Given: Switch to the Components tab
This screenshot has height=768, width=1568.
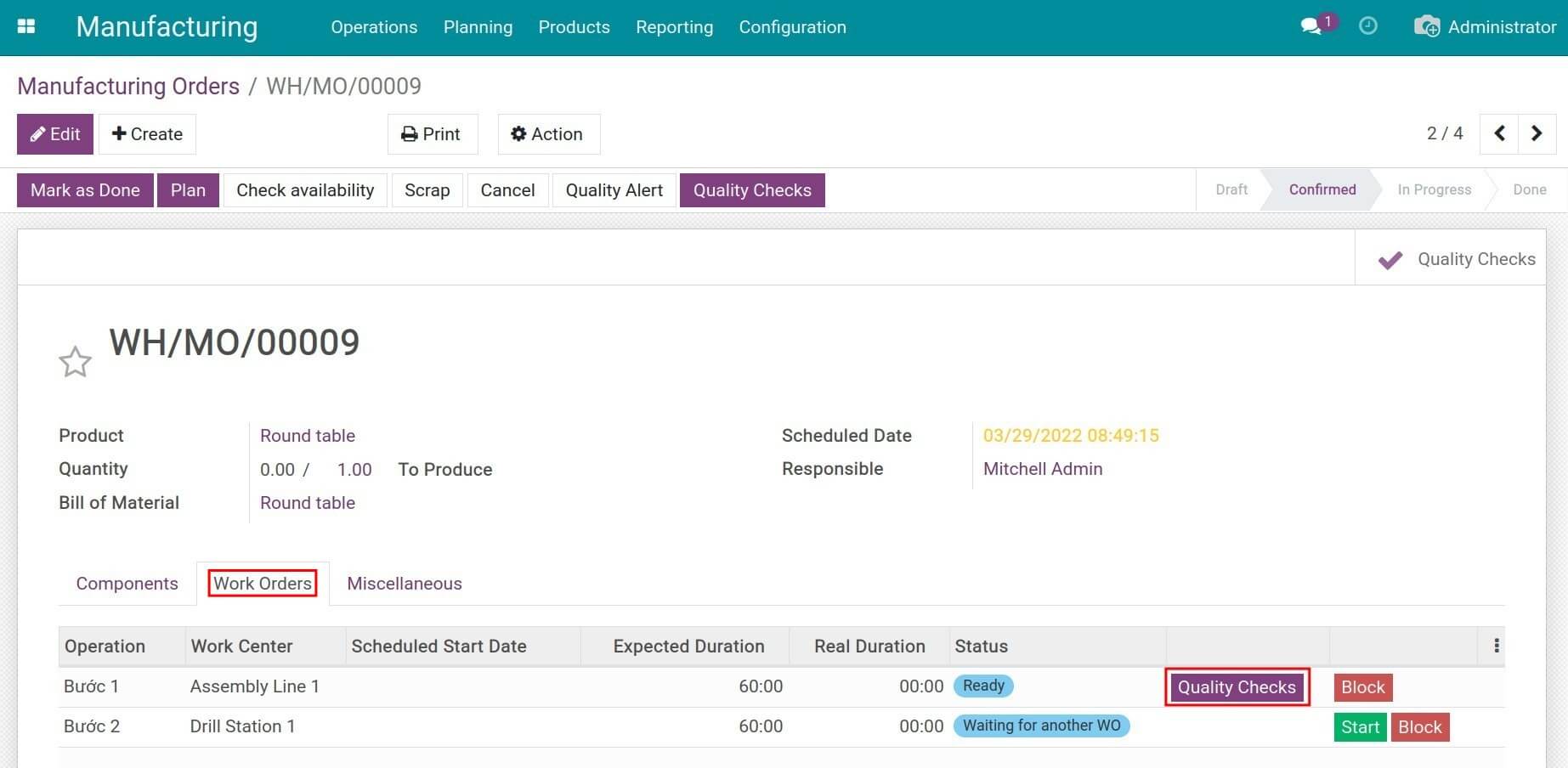Looking at the screenshot, I should click(127, 584).
